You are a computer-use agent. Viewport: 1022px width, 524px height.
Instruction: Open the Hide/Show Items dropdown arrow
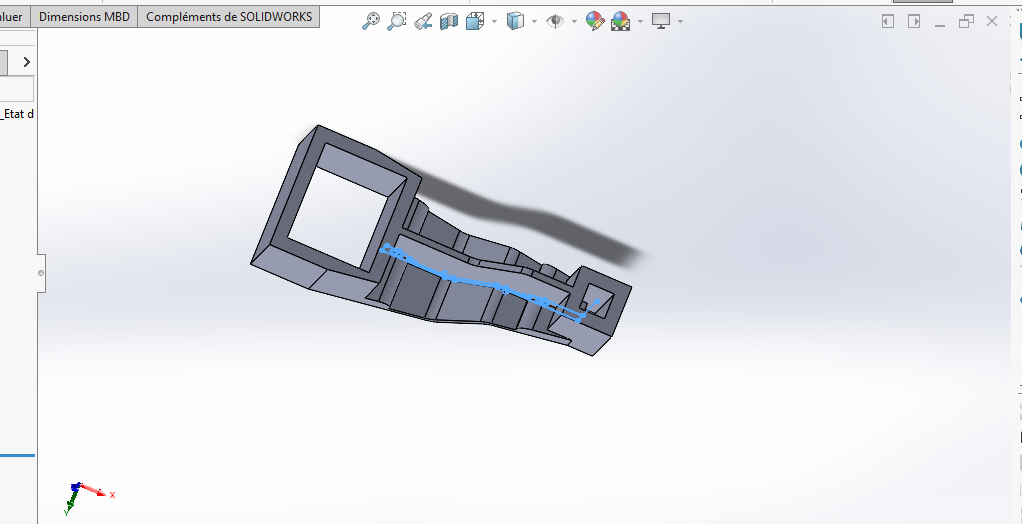[x=574, y=21]
